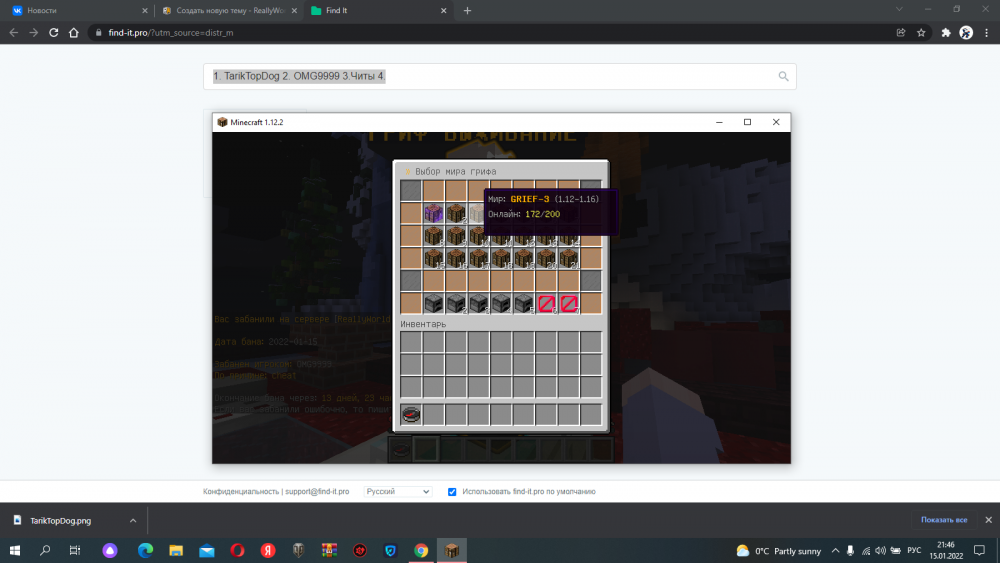Select the crafting table with stack count 2

[456, 213]
